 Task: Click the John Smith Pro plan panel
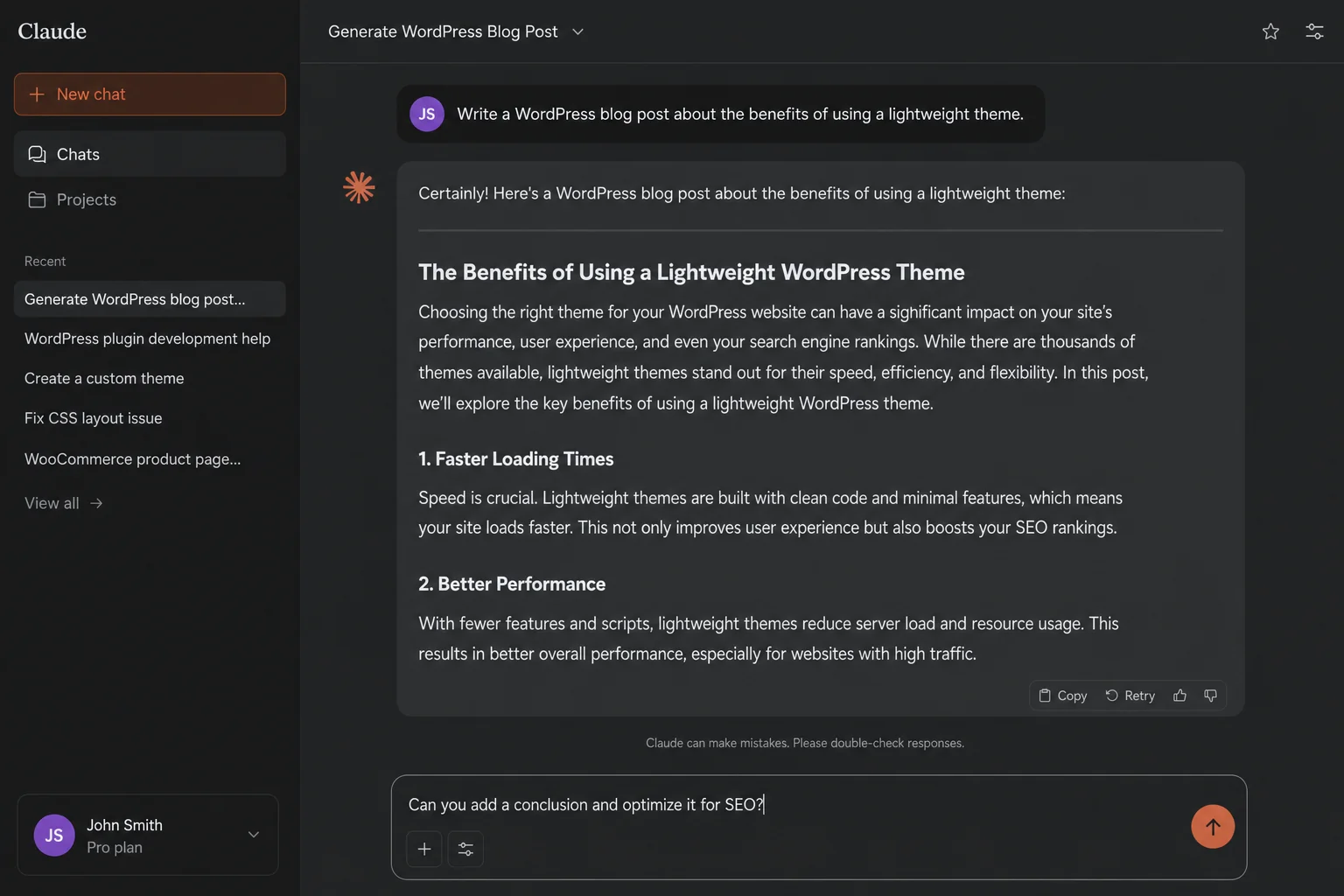148,835
